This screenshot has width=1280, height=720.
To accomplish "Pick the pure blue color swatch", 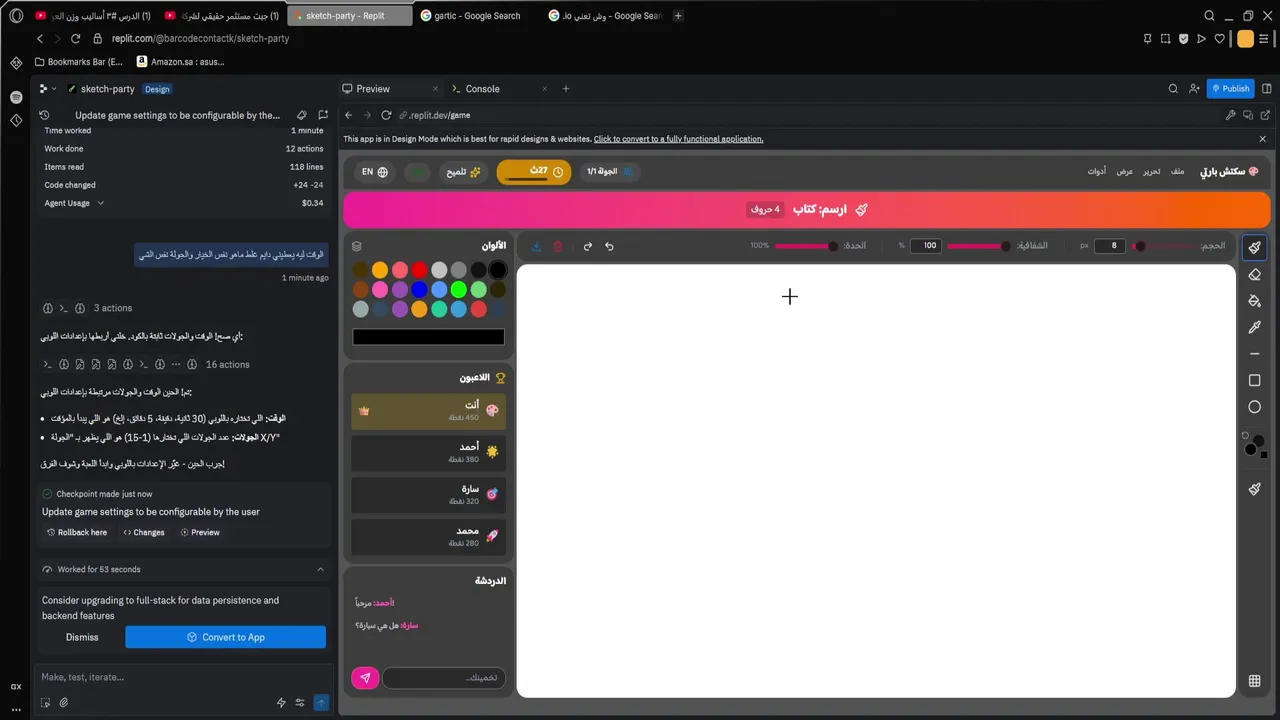I will coord(420,290).
